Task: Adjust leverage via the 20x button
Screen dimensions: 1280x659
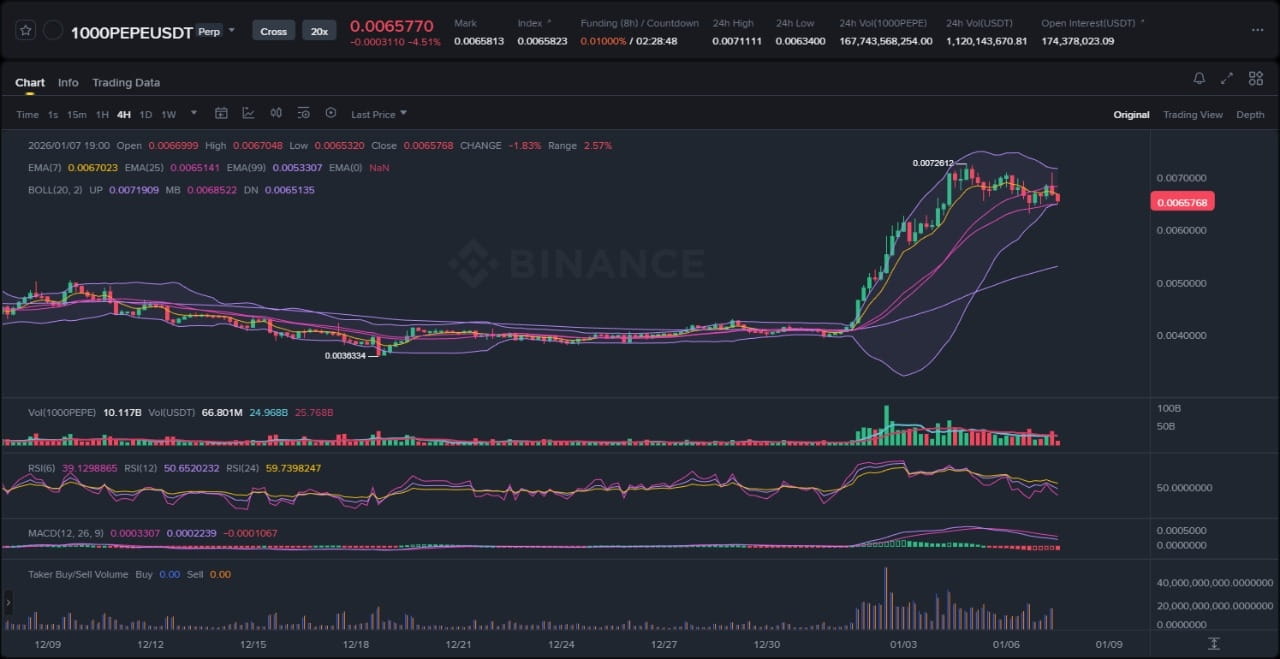Action: (x=319, y=31)
